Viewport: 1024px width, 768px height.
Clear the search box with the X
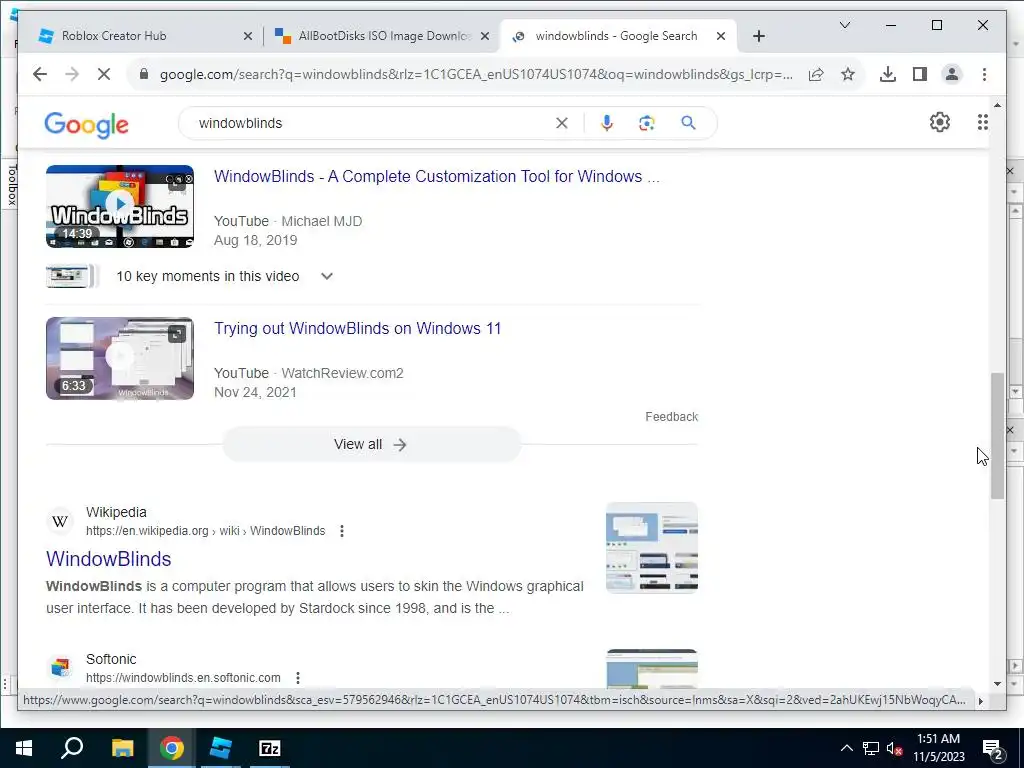tap(562, 123)
